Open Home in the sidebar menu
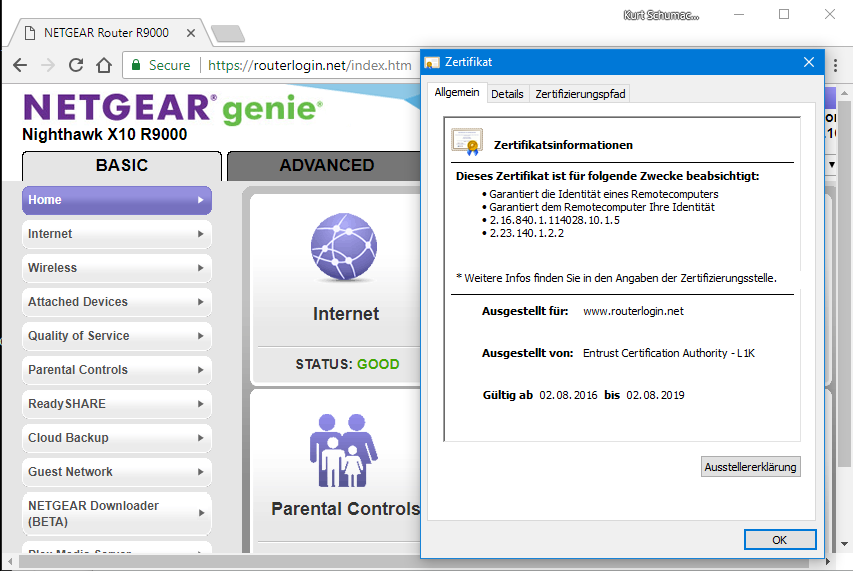Screen dimensions: 853x571 pyautogui.click(x=117, y=200)
